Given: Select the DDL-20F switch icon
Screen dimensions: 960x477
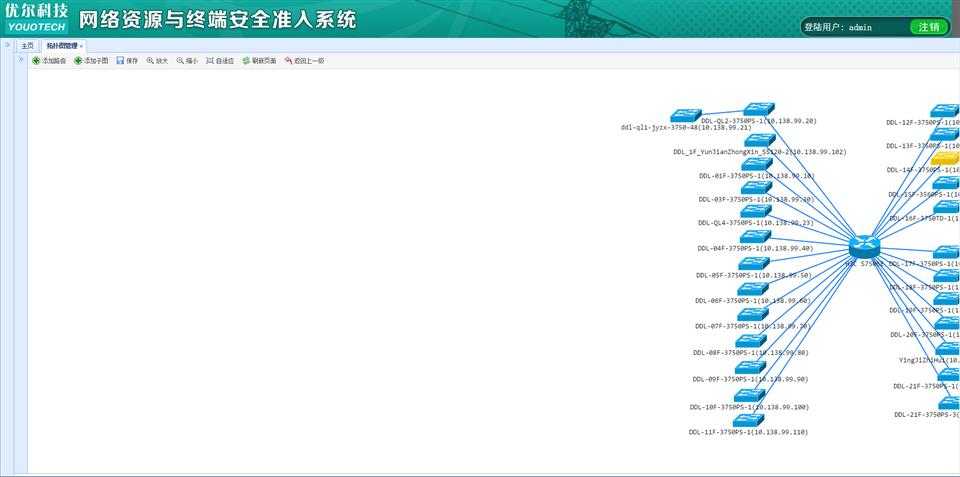Looking at the screenshot, I should (948, 323).
